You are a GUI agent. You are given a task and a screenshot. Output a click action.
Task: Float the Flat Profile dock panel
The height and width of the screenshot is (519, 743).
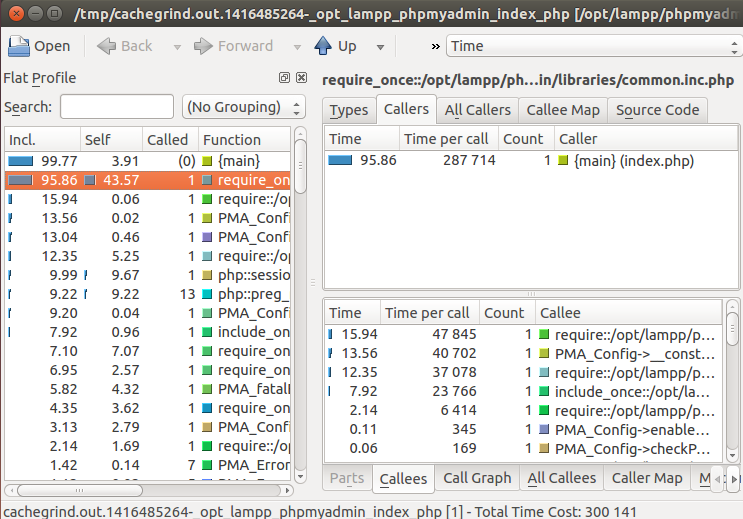[x=285, y=78]
